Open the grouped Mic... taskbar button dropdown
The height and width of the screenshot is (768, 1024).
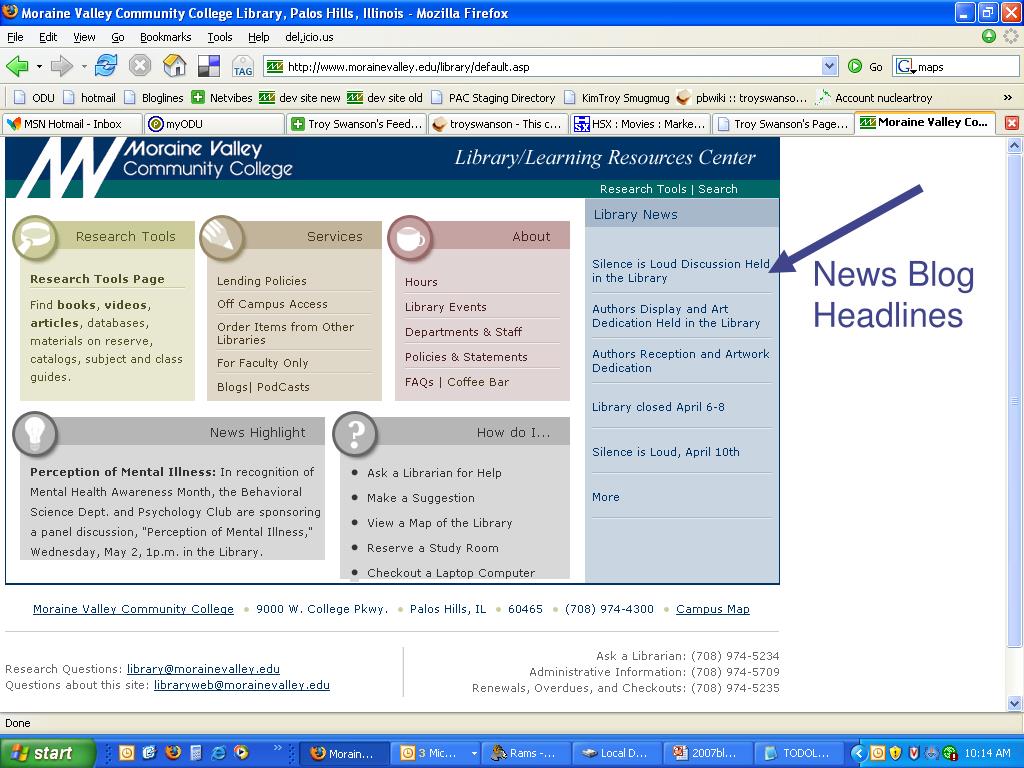(474, 753)
